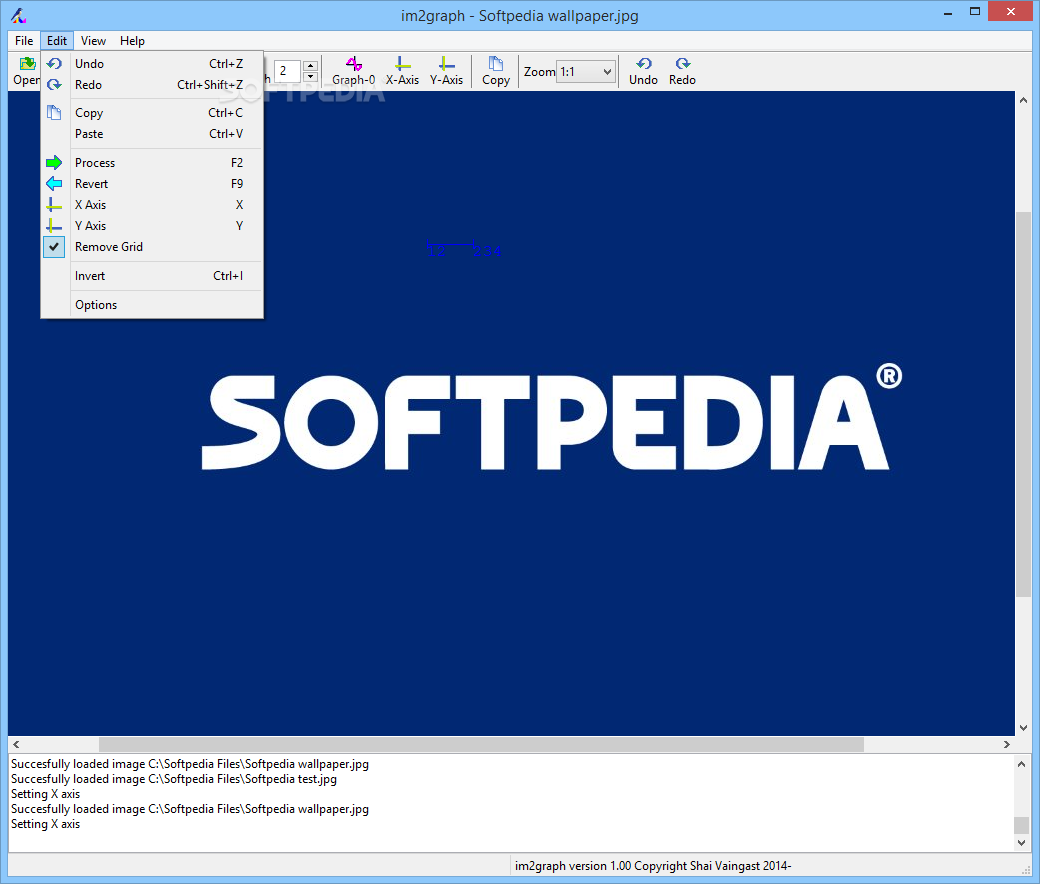Activate the Y-Axis toolbar tool
The image size is (1040, 884).
[x=446, y=71]
